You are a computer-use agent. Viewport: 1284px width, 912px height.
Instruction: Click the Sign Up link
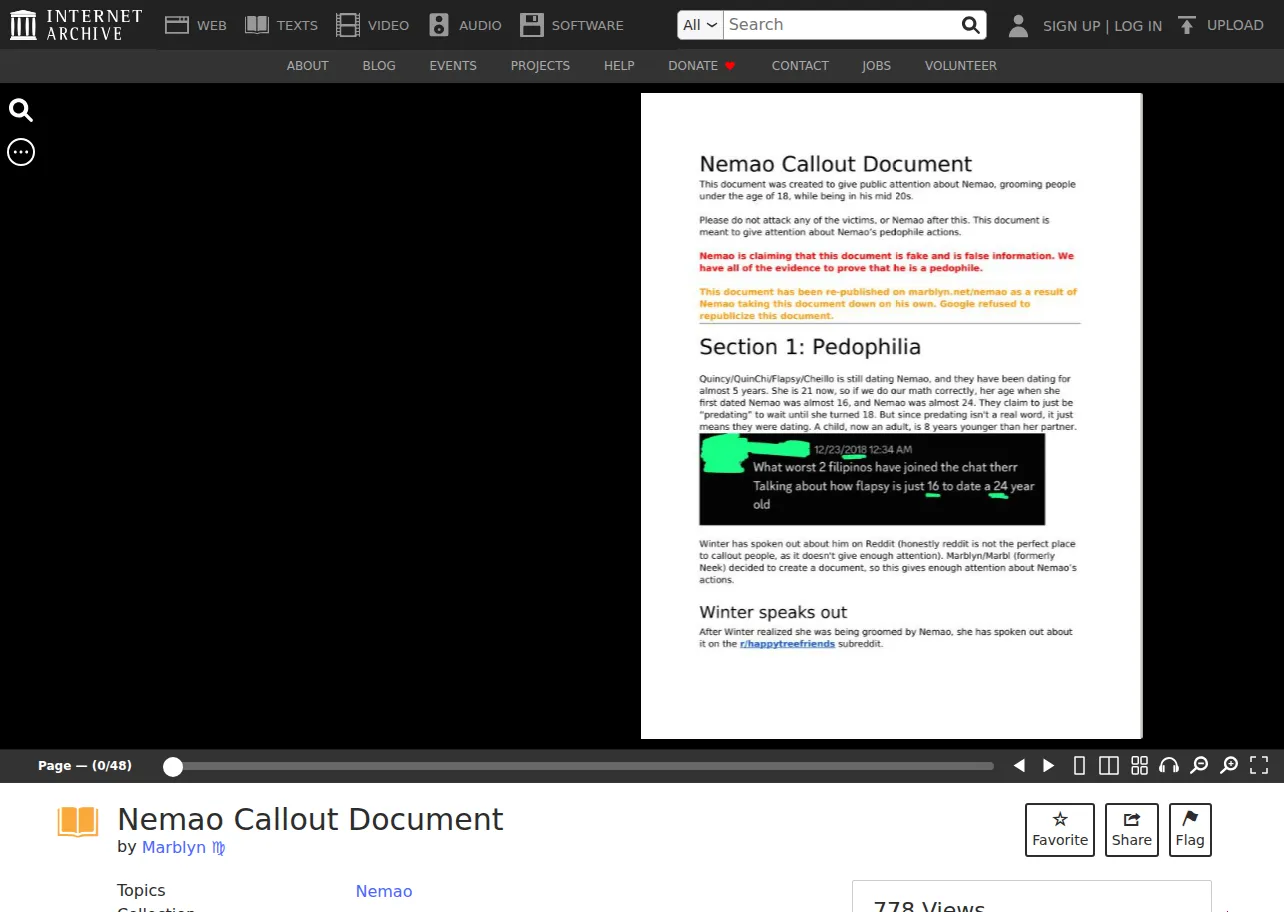click(x=1071, y=26)
